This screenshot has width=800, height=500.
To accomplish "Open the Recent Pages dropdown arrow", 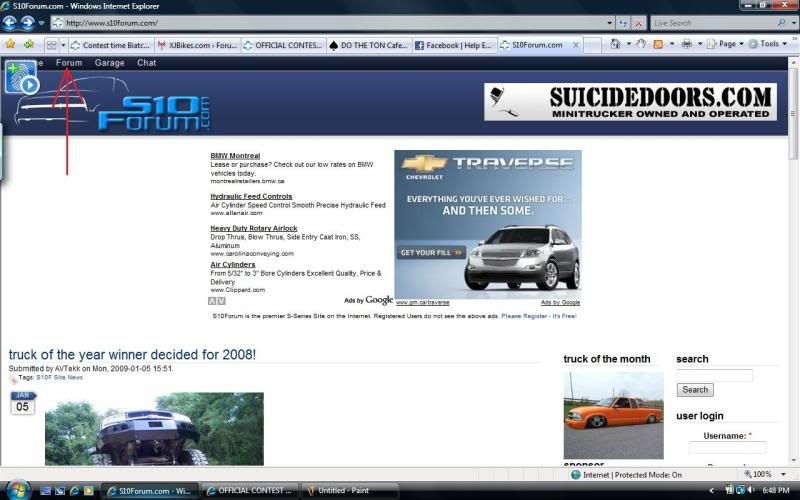I will click(x=41, y=23).
